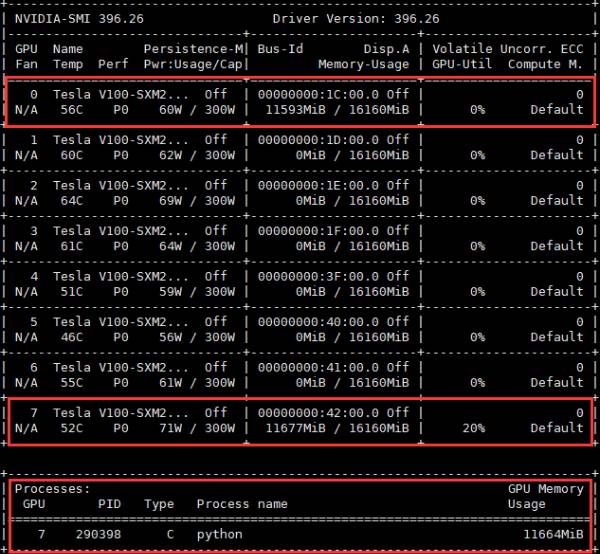Click bus ID 00000000:40:00.0
This screenshot has height=554, width=600.
pyautogui.click(x=318, y=322)
